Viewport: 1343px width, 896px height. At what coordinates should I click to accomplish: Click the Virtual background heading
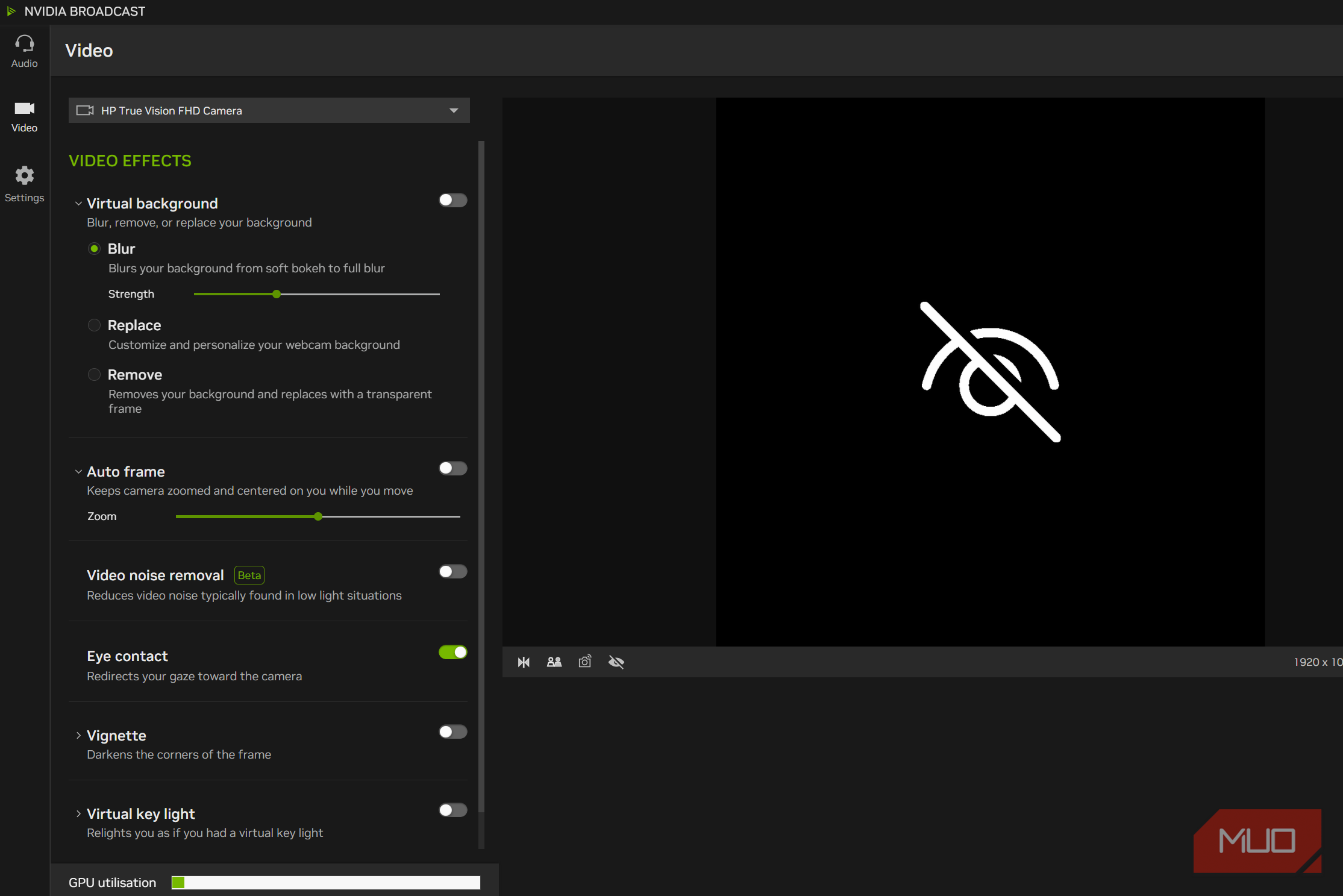coord(152,203)
